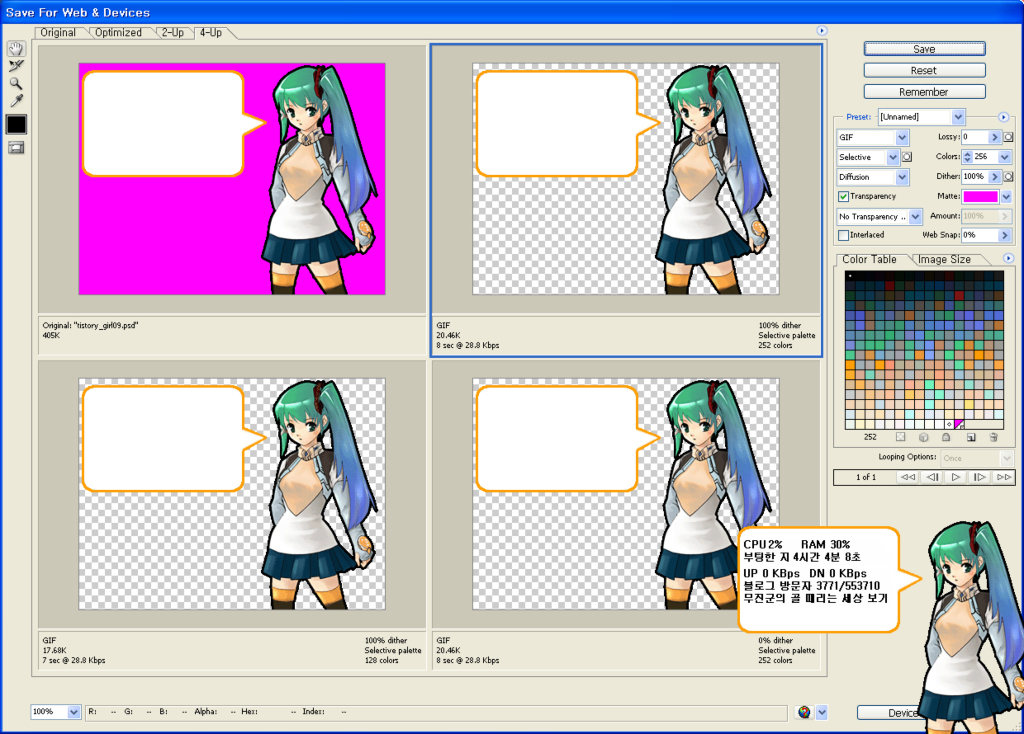Open Preview in Browser globe icon
1024x734 pixels.
pos(804,712)
